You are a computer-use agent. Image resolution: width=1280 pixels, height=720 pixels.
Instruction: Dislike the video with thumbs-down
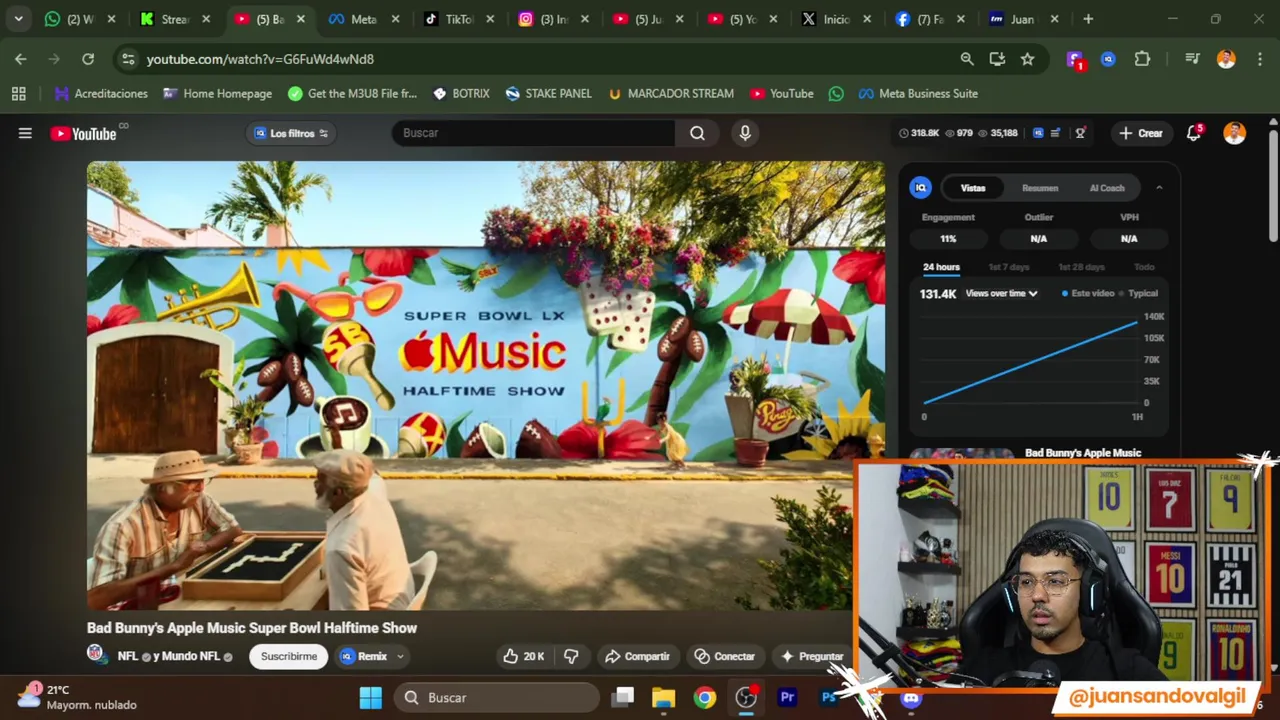pyautogui.click(x=571, y=656)
